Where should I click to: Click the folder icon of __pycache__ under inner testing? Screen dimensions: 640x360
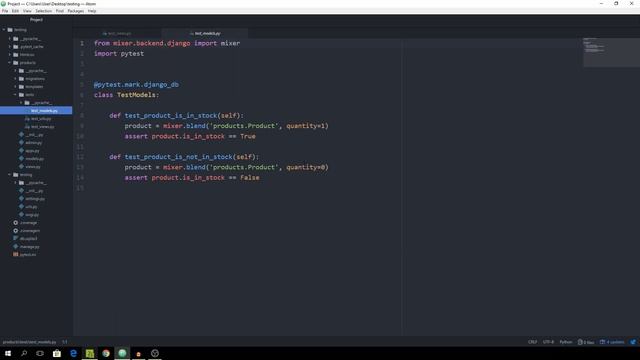pyautogui.click(x=22, y=182)
